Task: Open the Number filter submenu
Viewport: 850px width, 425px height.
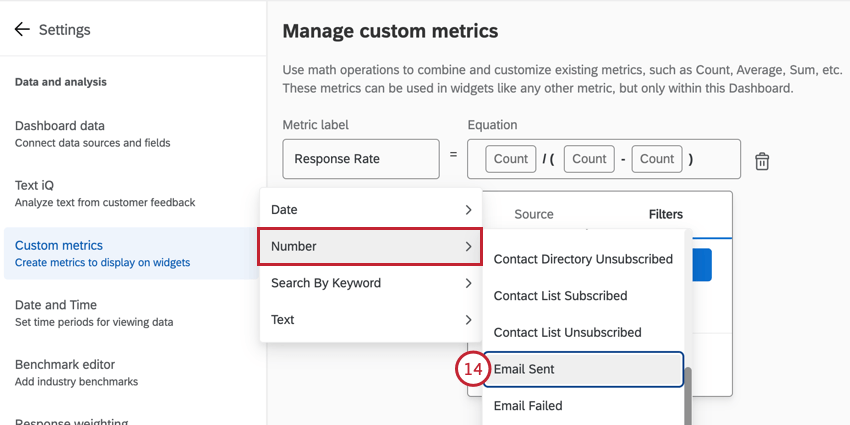Action: point(370,246)
